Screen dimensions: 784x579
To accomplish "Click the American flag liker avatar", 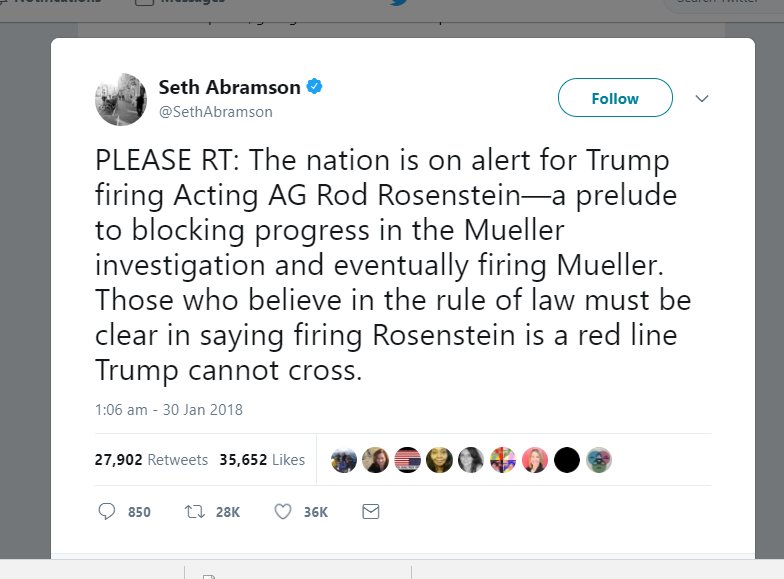I will point(407,460).
